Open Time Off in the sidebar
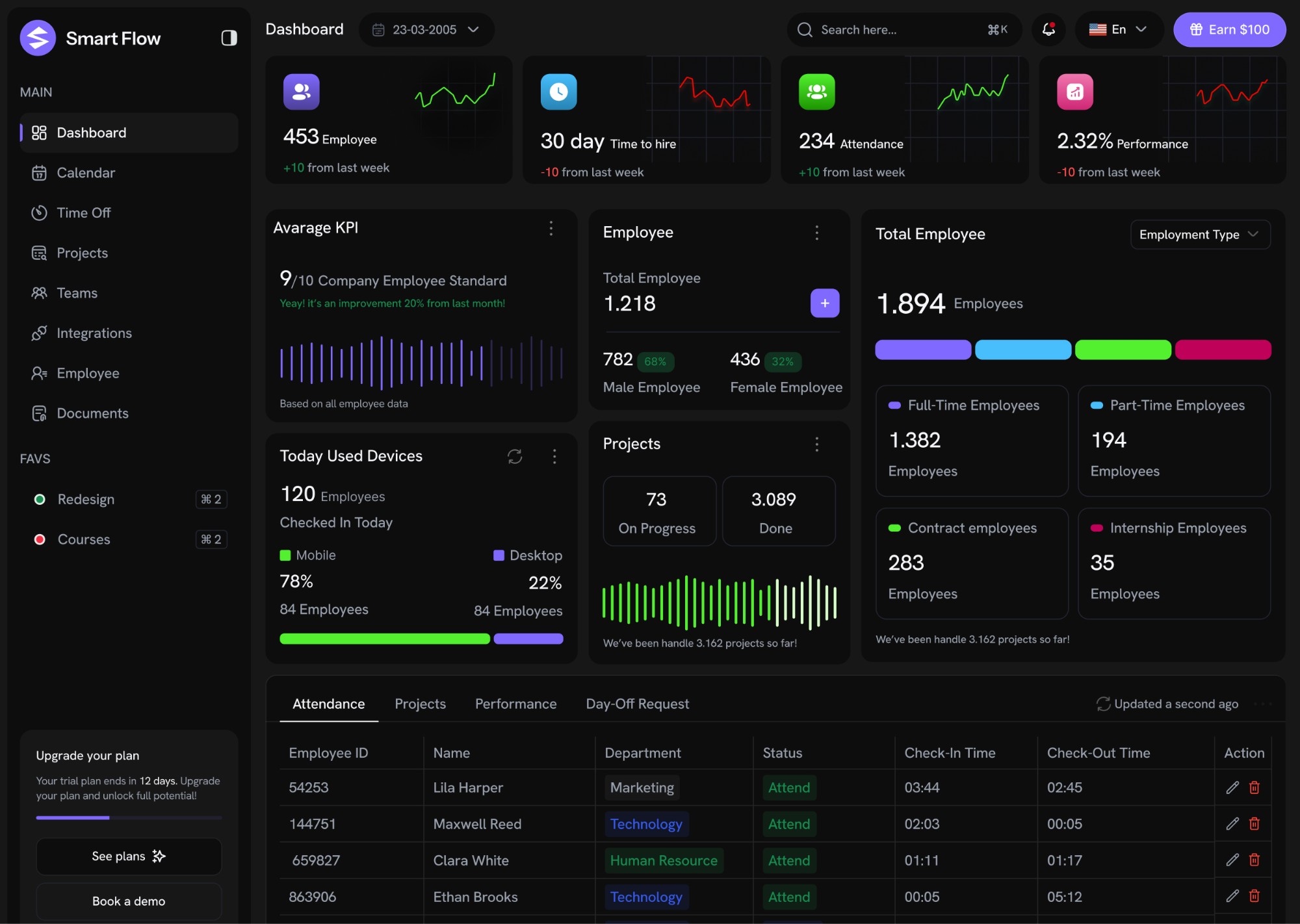Viewport: 1300px width, 924px height. [x=129, y=212]
